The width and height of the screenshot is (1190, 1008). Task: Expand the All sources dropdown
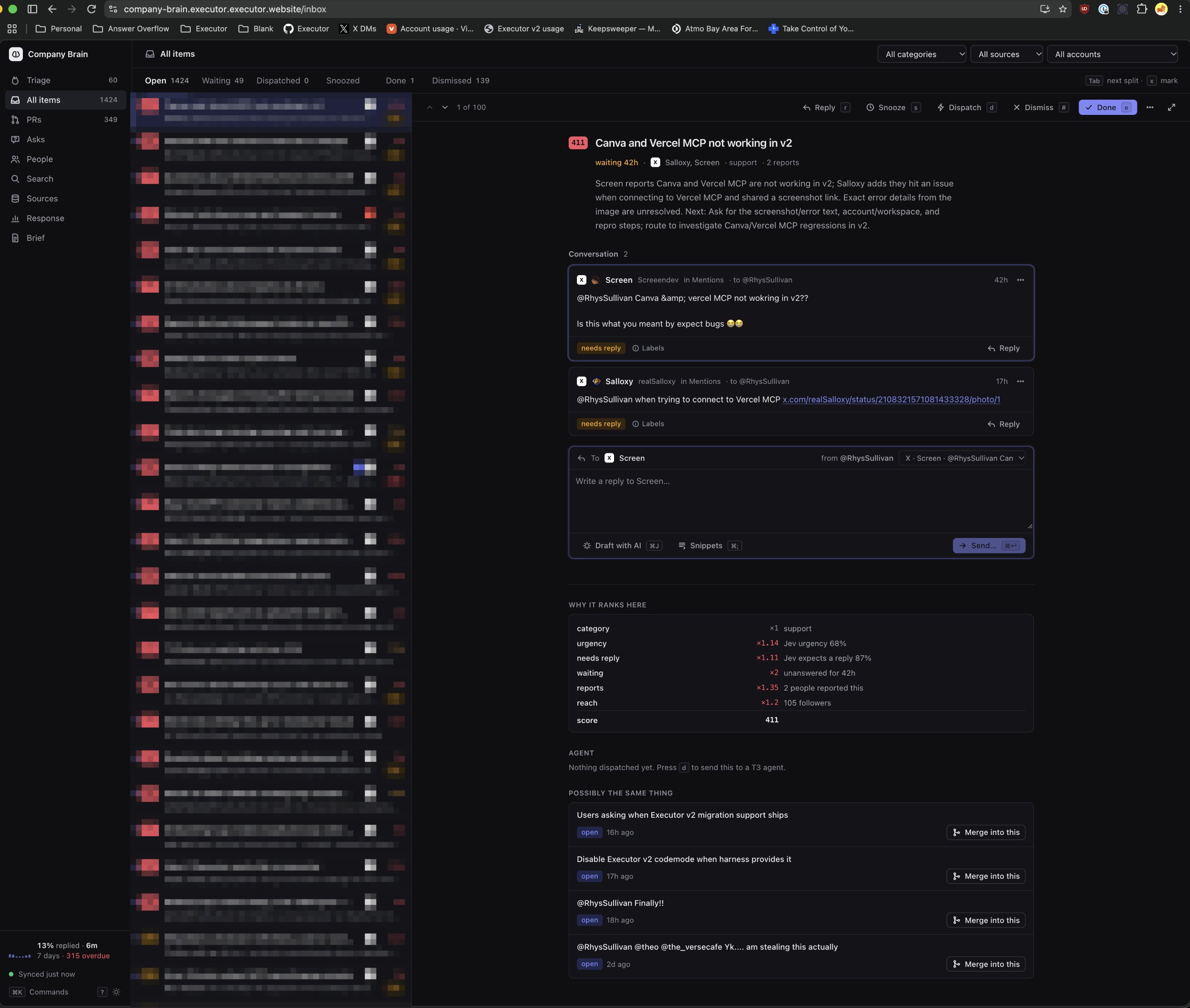coord(1006,54)
